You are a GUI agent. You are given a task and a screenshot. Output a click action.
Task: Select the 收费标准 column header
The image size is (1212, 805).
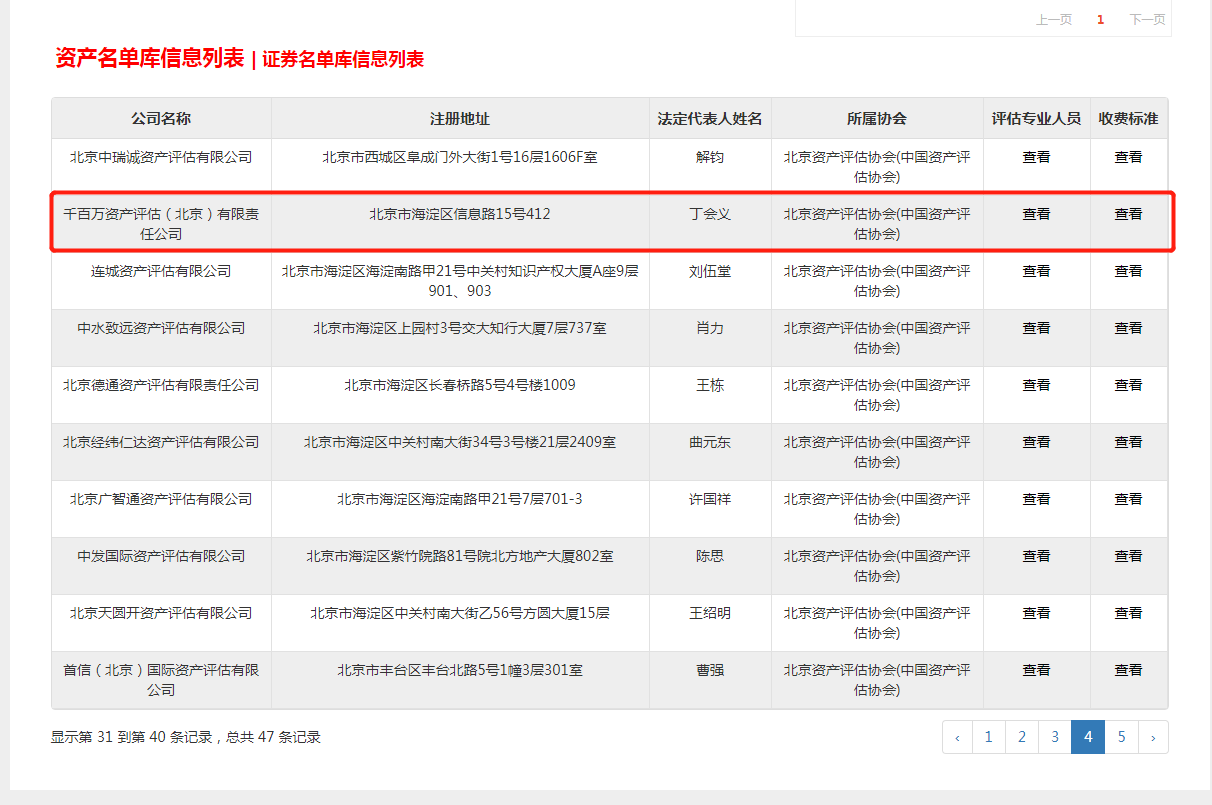1129,118
